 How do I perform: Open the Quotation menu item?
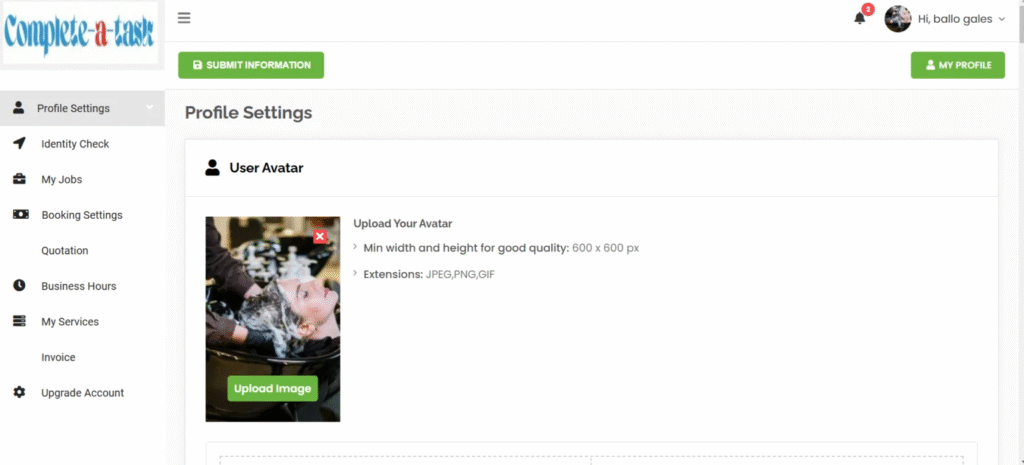coord(65,250)
